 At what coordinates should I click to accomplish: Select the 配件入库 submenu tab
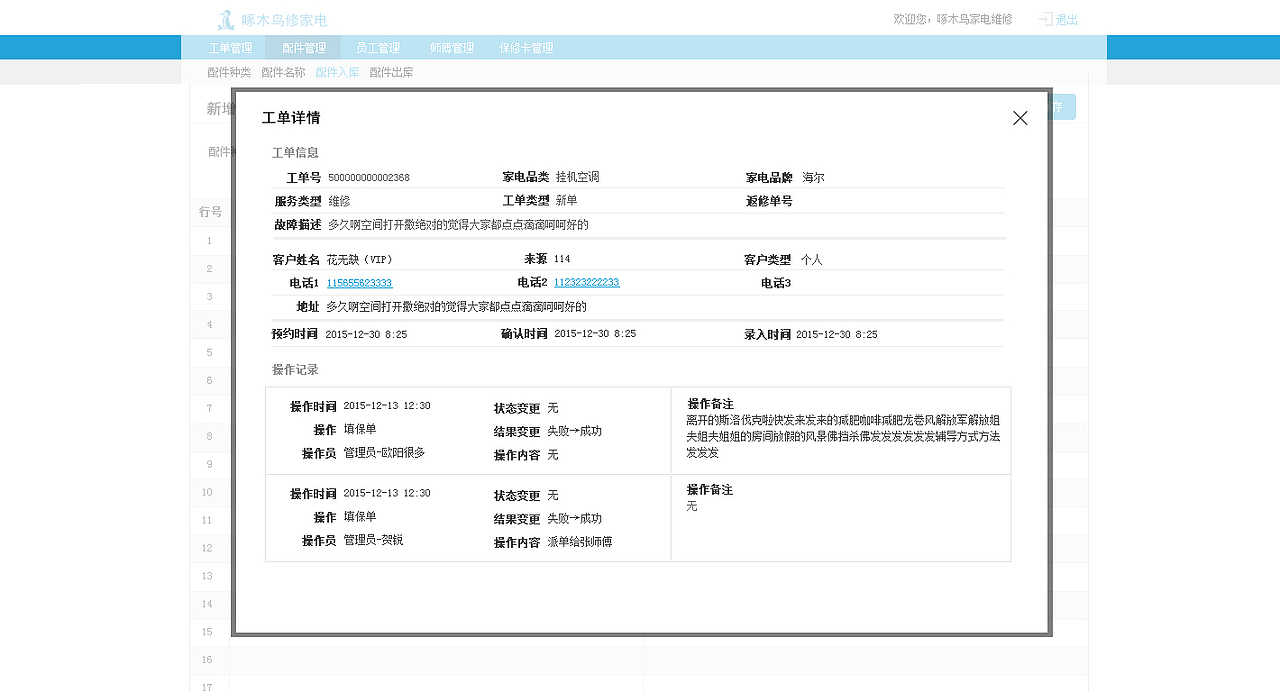337,73
